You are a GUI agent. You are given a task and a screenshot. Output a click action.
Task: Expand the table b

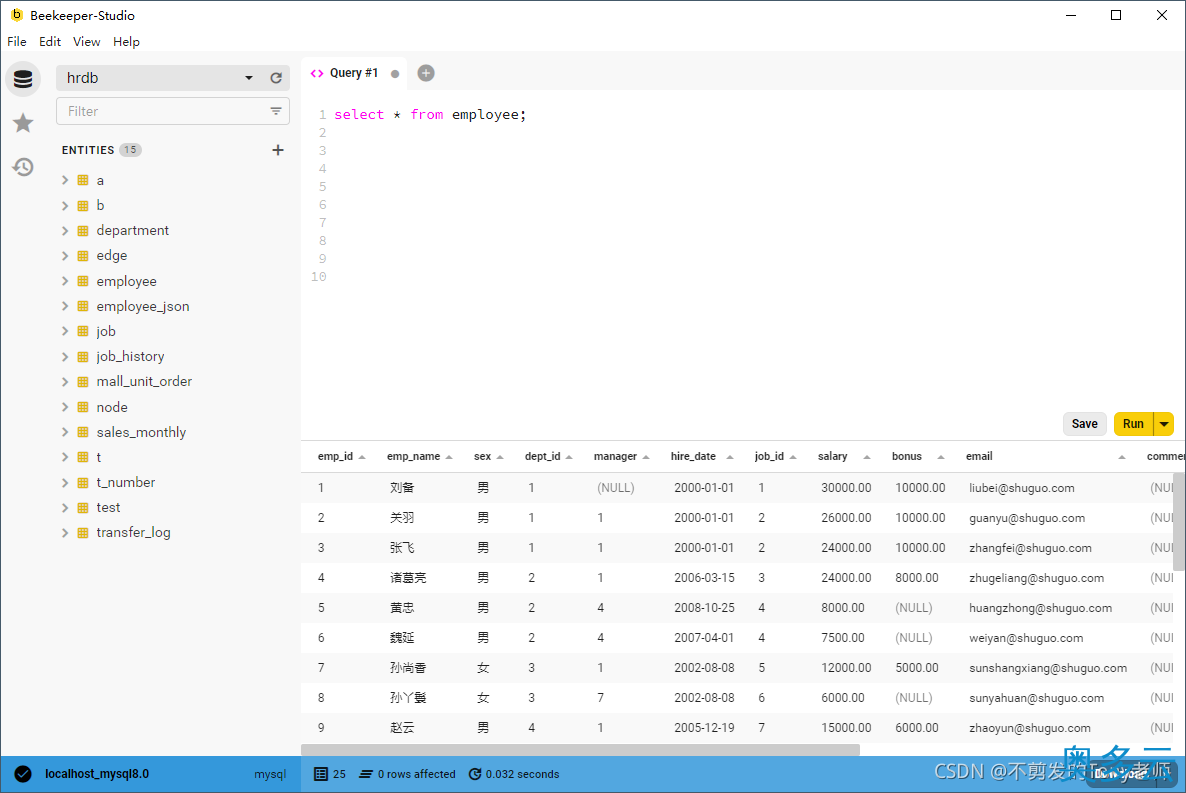pos(65,206)
